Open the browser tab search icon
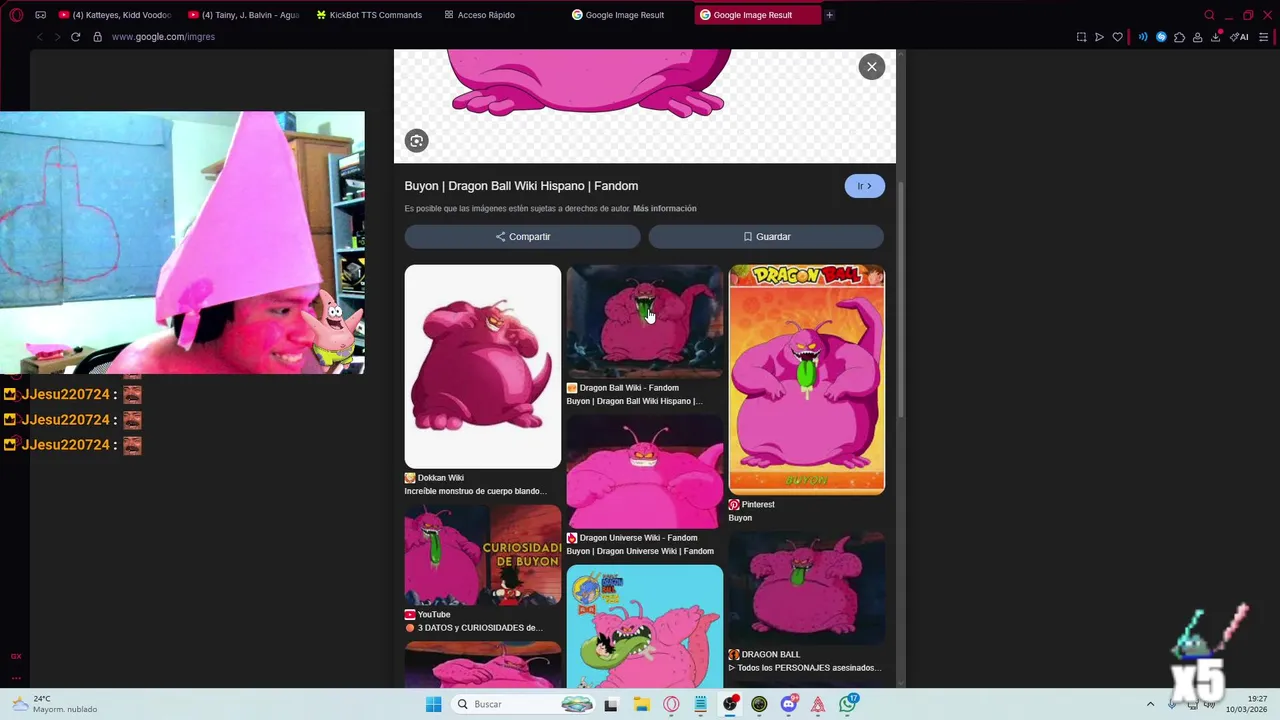This screenshot has height=720, width=1280. click(x=1209, y=15)
